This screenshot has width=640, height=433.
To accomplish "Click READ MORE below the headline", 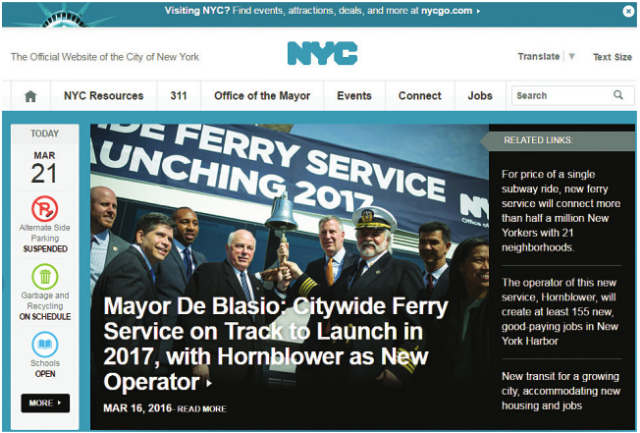I will (203, 409).
